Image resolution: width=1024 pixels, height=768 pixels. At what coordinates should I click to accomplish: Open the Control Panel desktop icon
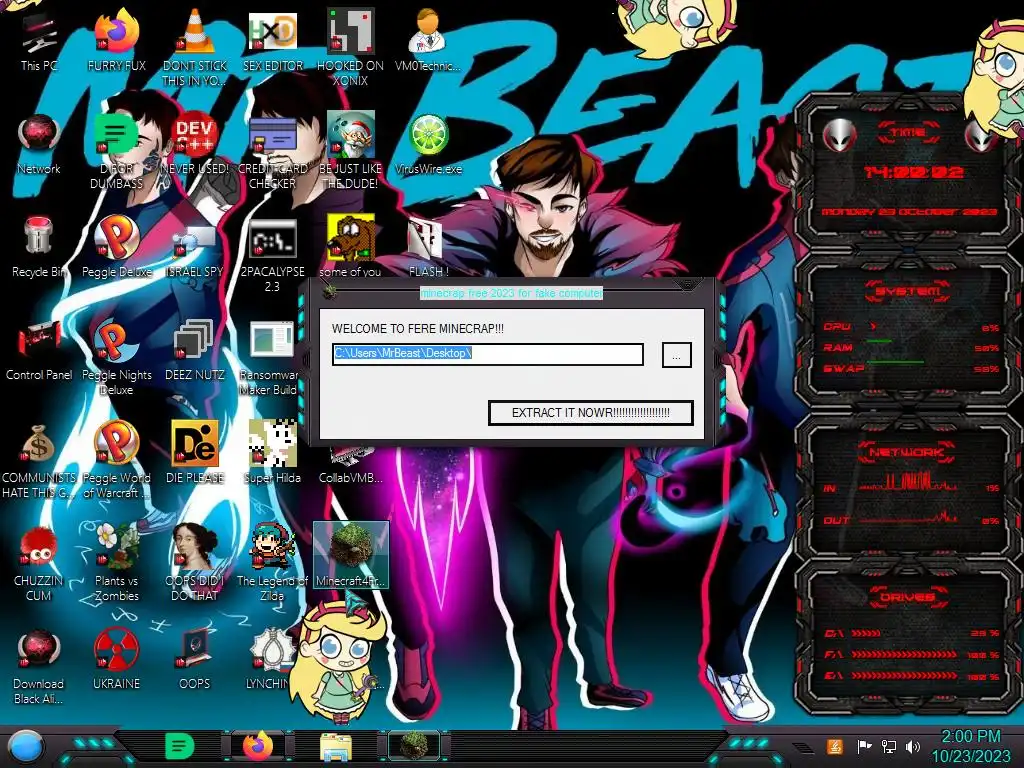(x=39, y=349)
